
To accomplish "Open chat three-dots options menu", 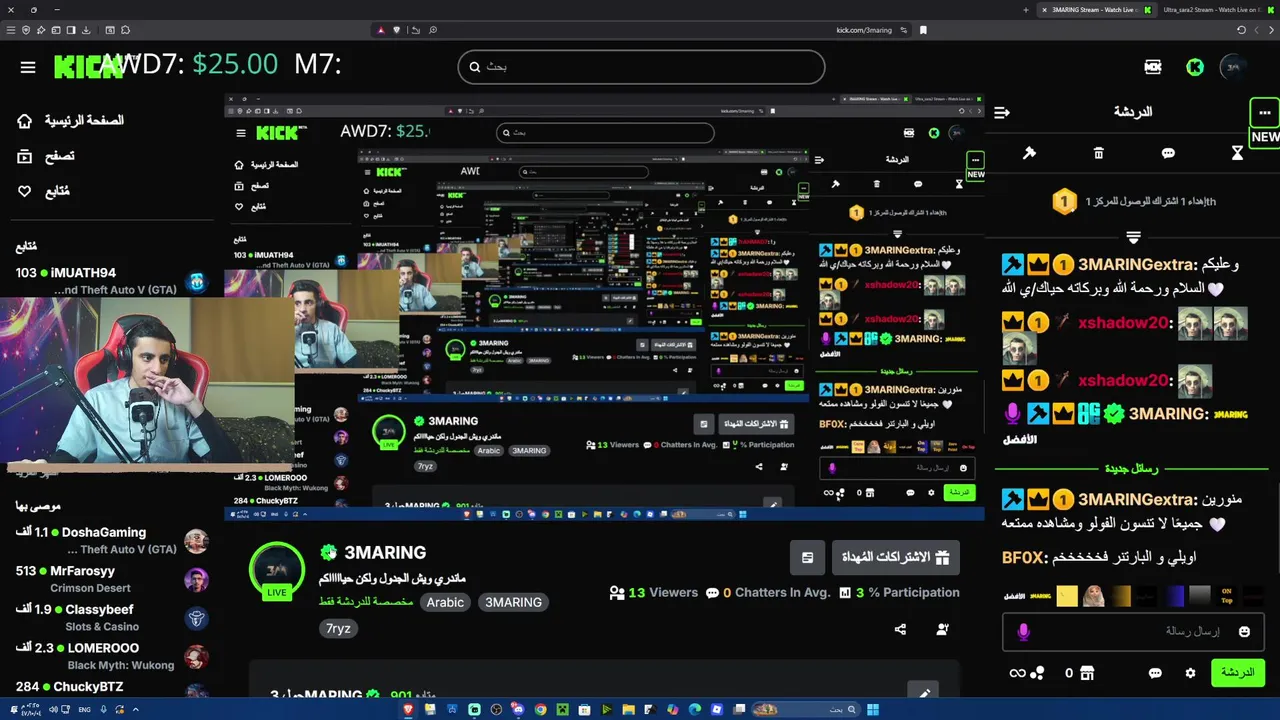I will coord(1265,112).
